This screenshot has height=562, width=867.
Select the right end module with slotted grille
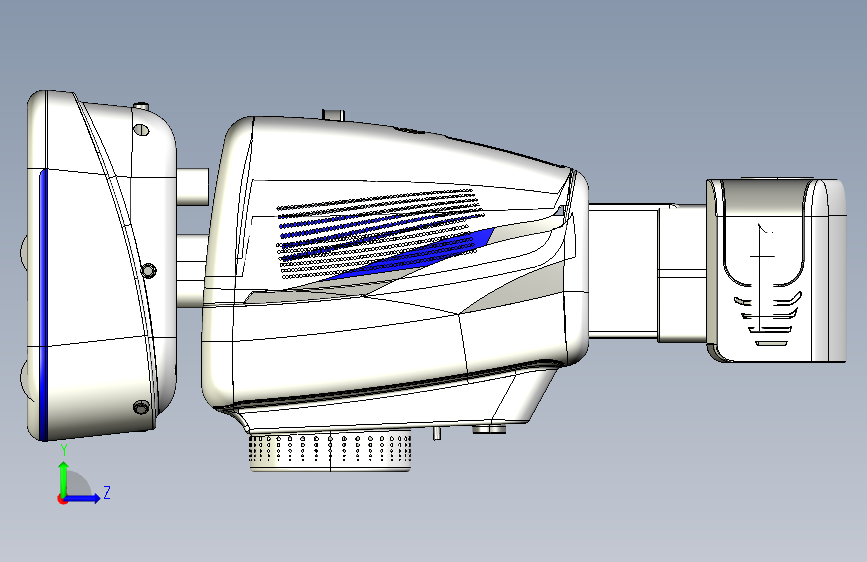(776, 270)
